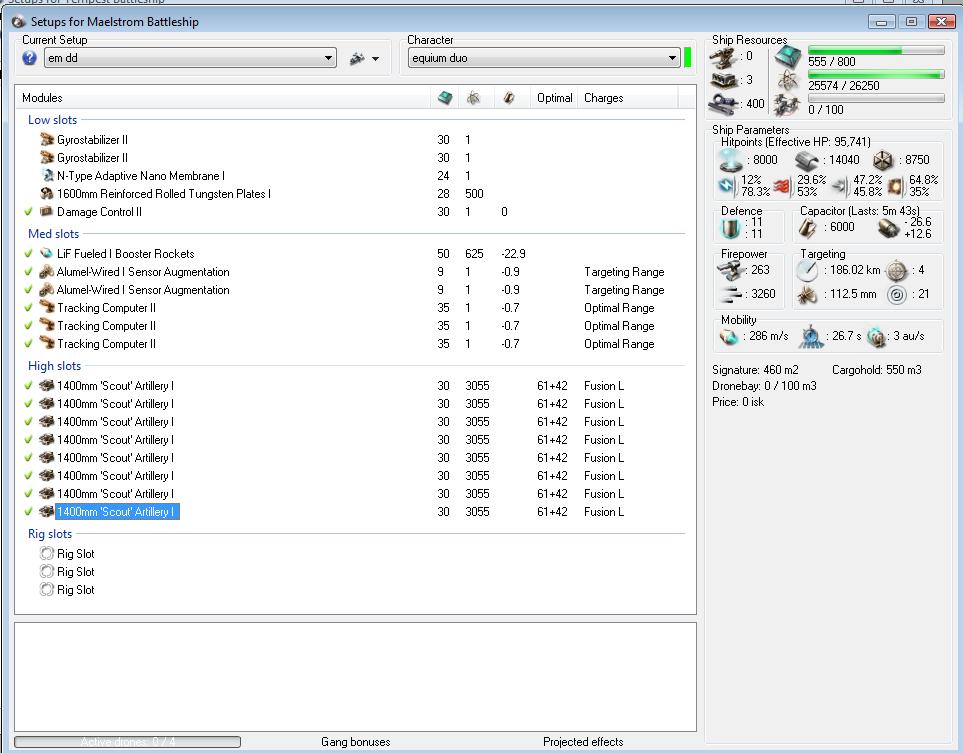Click the capacitor capacity icon showing 6000
The height and width of the screenshot is (753, 963).
pyautogui.click(x=807, y=228)
